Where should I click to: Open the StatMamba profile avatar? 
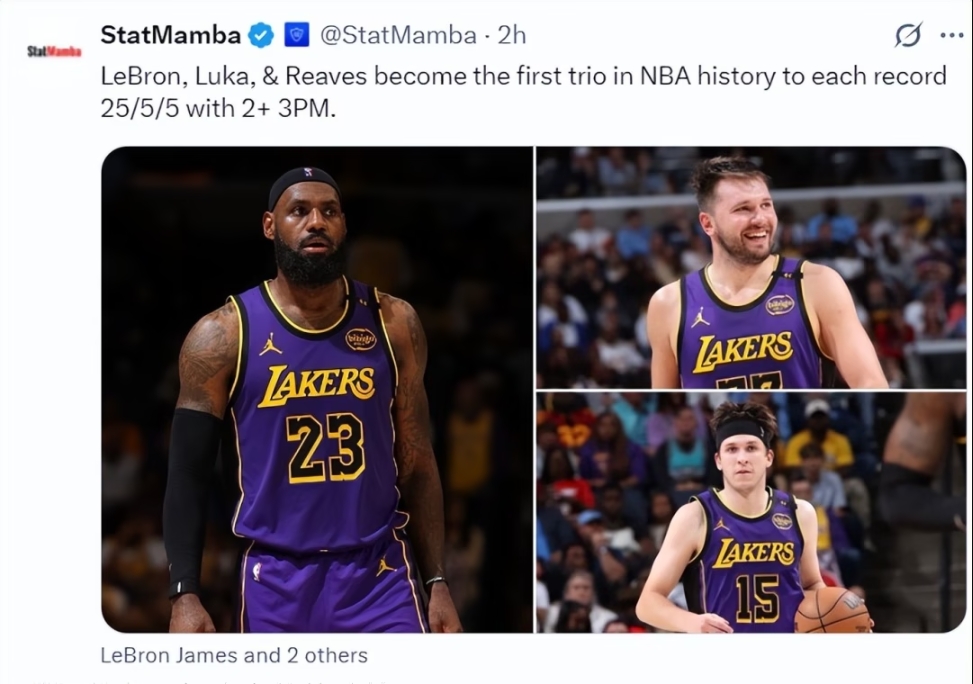click(x=54, y=50)
